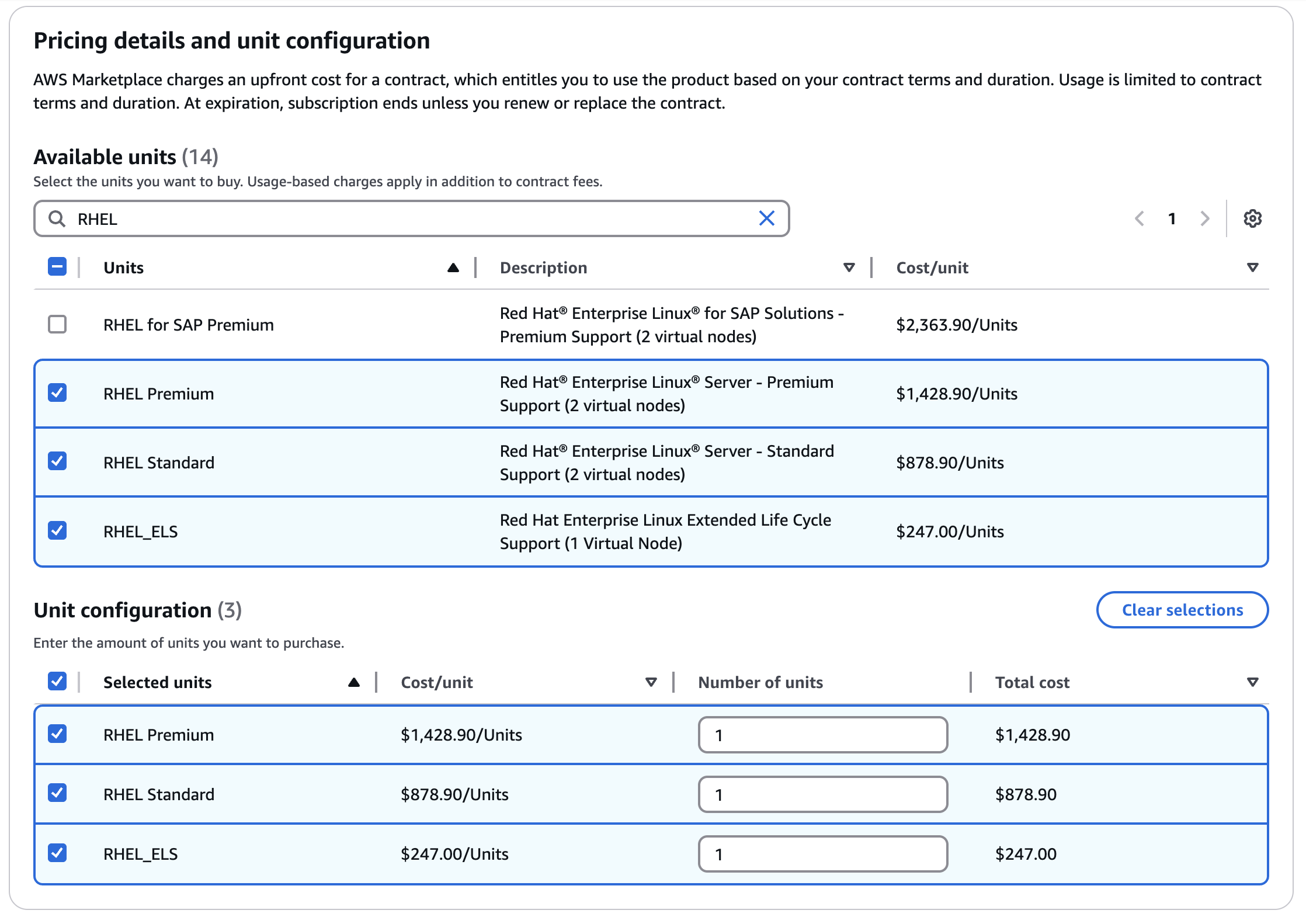
Task: Click the Clear selections button
Action: 1182,610
